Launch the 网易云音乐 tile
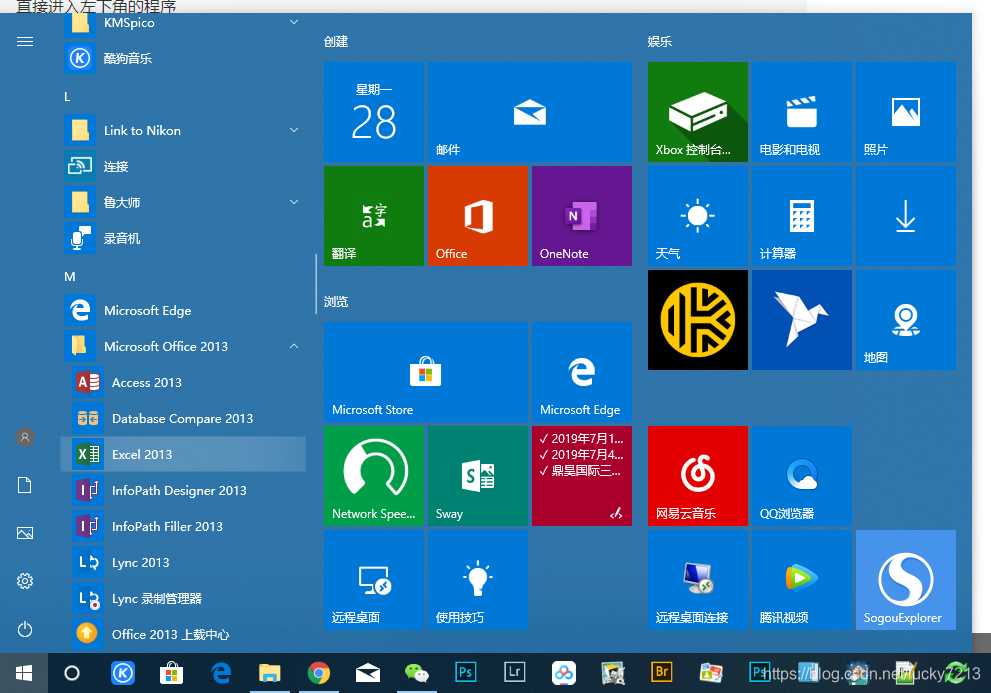 [698, 475]
